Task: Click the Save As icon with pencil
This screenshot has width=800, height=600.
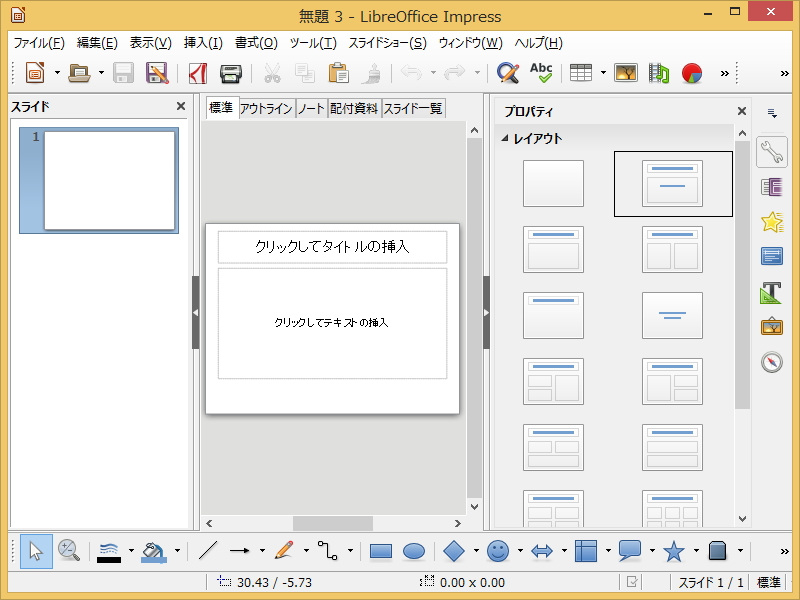Action: [157, 73]
